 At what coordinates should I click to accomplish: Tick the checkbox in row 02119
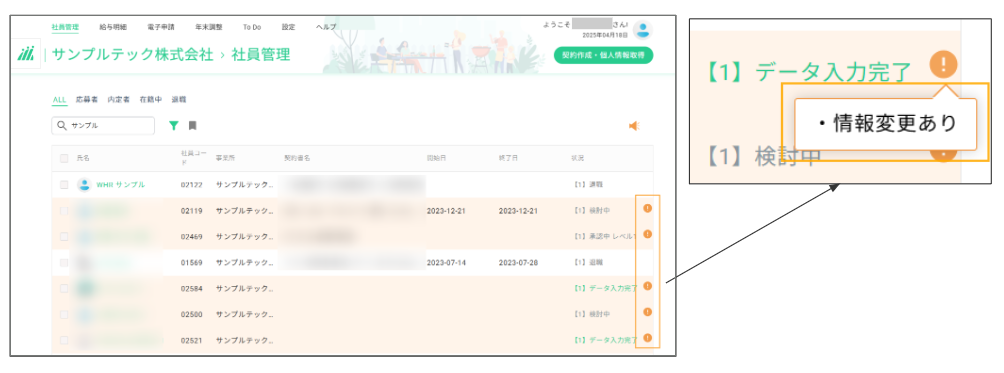(x=64, y=210)
